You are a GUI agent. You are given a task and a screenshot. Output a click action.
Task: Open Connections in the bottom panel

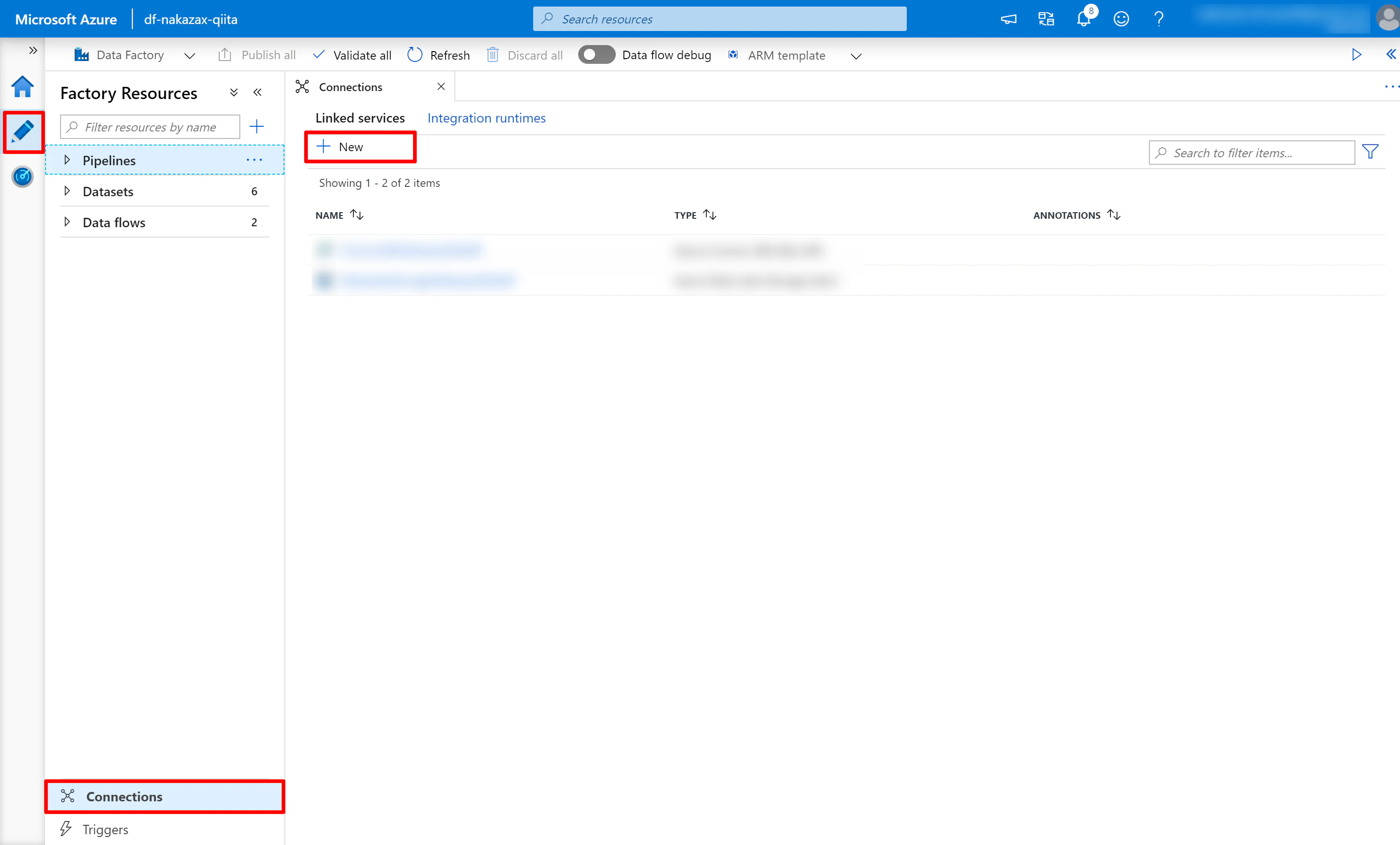(x=165, y=796)
